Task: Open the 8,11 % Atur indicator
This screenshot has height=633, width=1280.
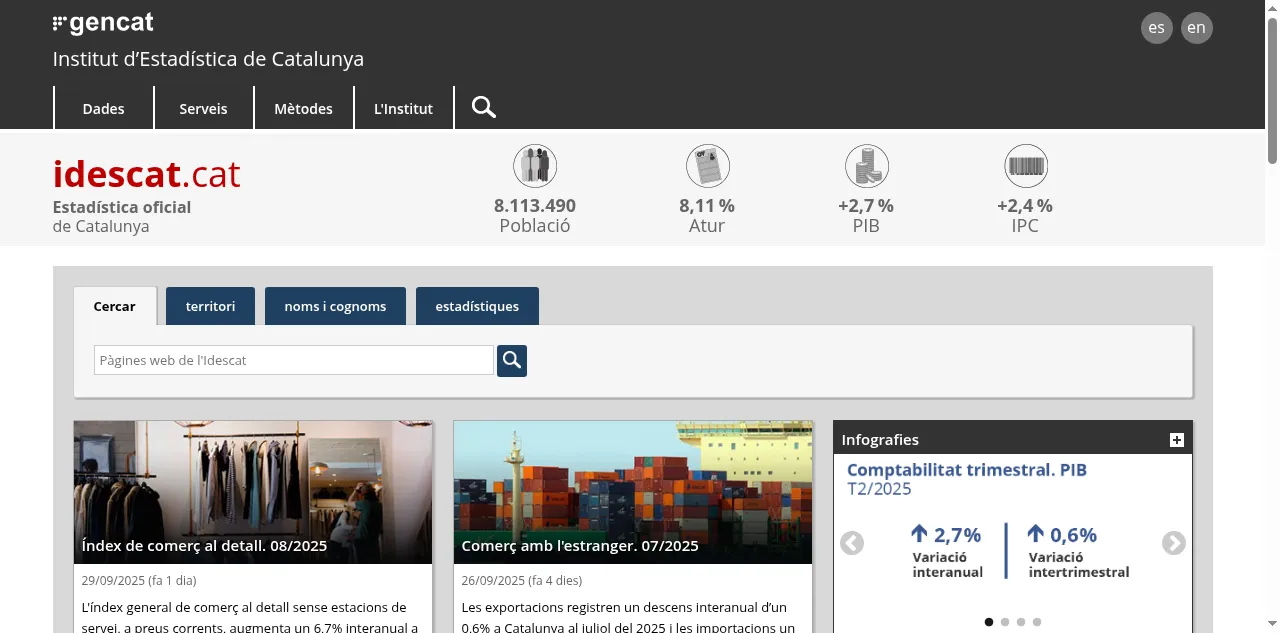Action: point(707,206)
